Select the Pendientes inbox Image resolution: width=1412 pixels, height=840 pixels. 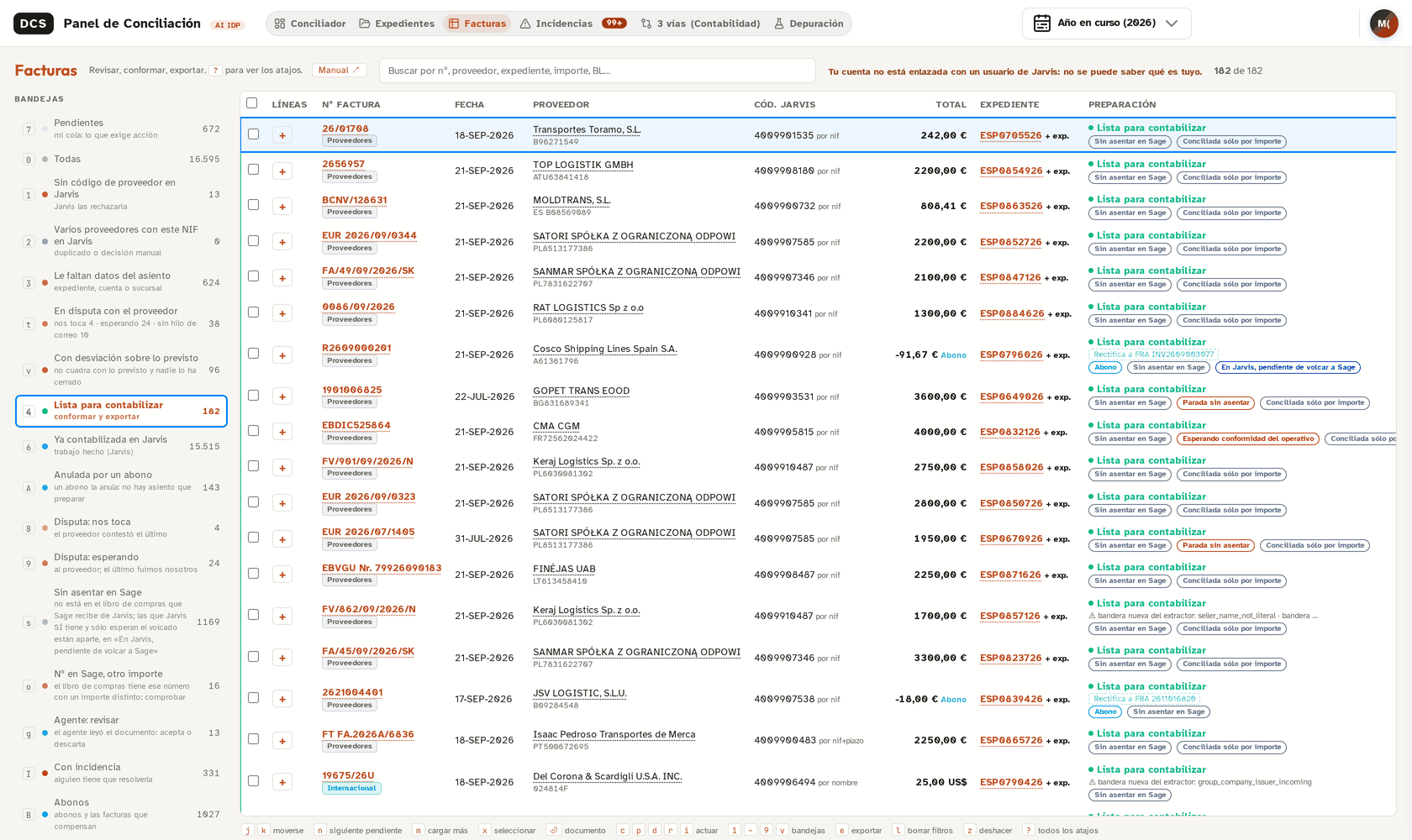pyautogui.click(x=121, y=129)
